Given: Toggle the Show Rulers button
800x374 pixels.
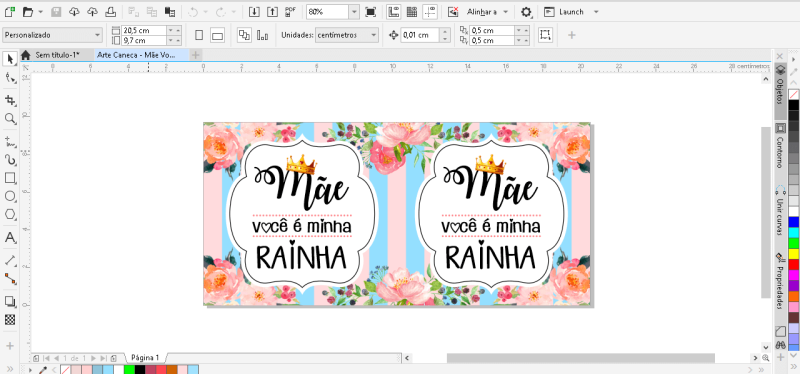Looking at the screenshot, I should [393, 11].
